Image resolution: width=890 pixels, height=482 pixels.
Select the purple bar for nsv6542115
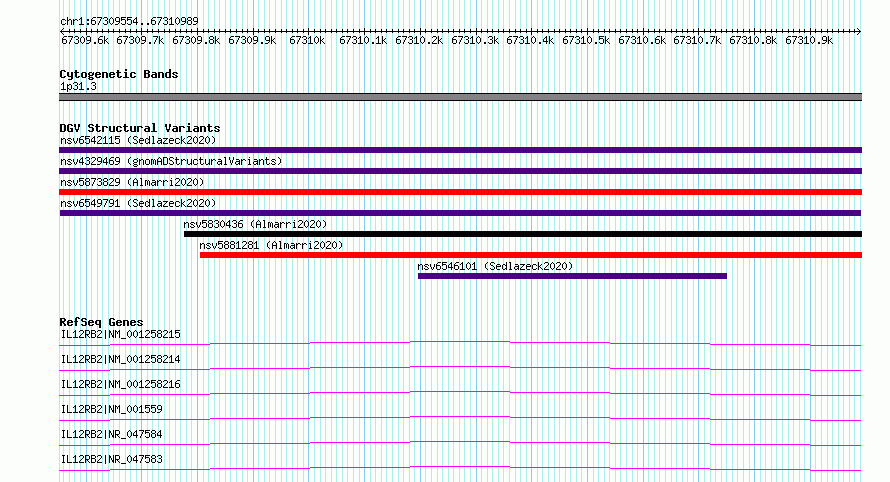pyautogui.click(x=460, y=150)
